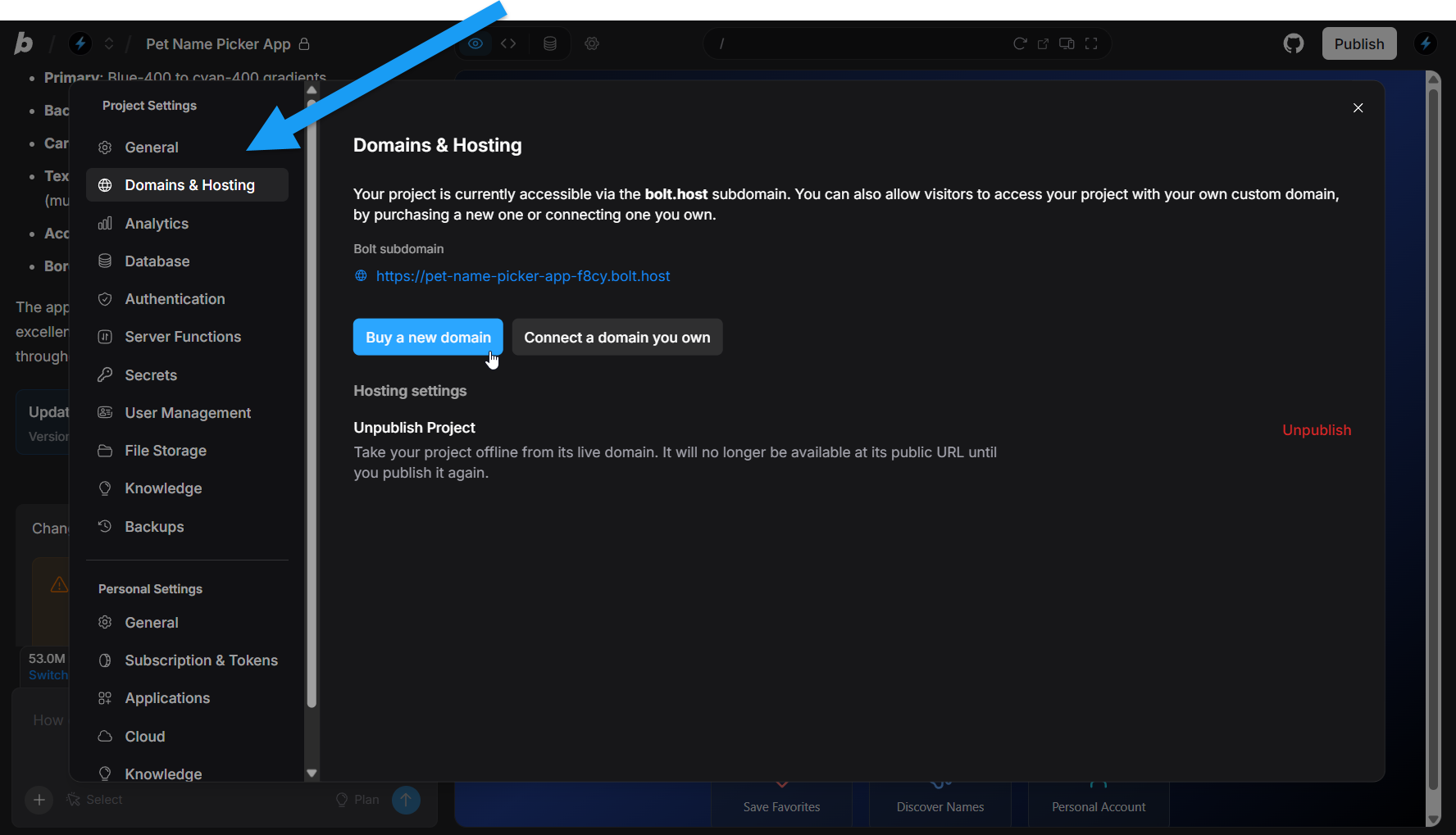Enter fullscreen preview mode icon
Image resolution: width=1456 pixels, height=835 pixels.
(1091, 43)
